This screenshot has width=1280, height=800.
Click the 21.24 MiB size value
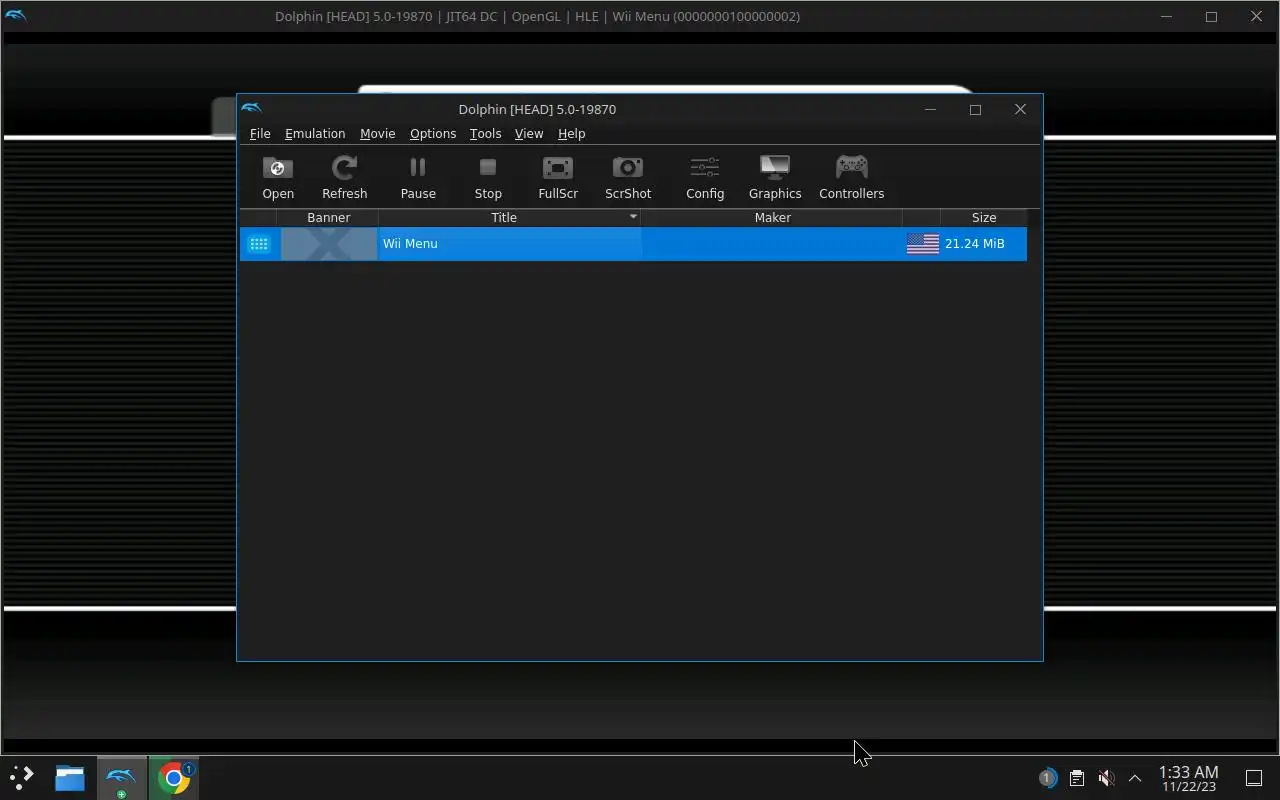tap(974, 244)
